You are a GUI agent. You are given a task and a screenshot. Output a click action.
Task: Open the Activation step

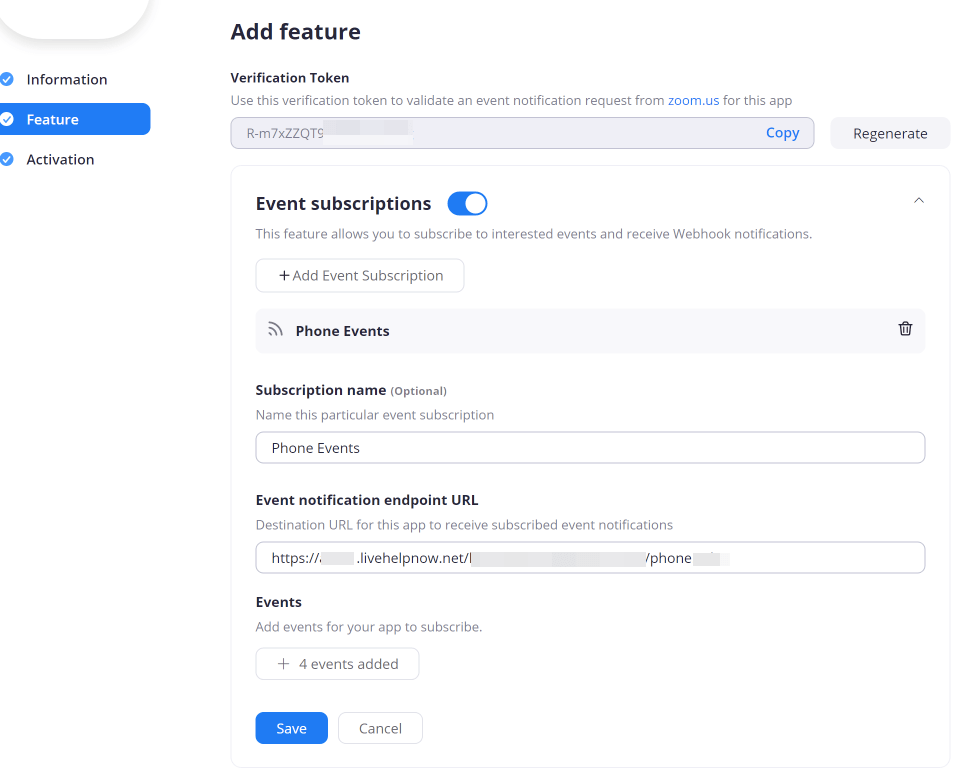pos(61,159)
